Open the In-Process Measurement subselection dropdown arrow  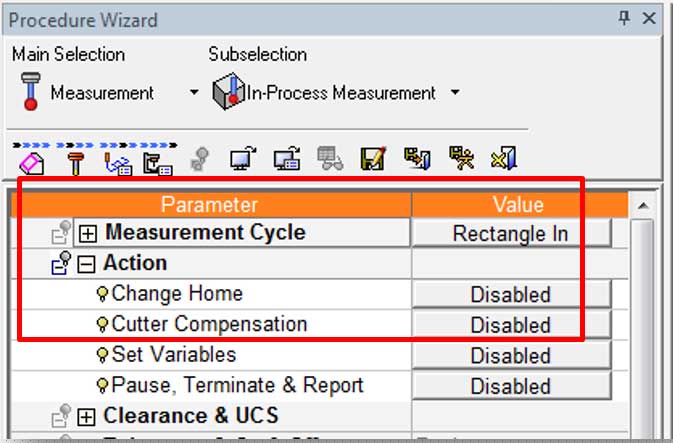point(455,93)
